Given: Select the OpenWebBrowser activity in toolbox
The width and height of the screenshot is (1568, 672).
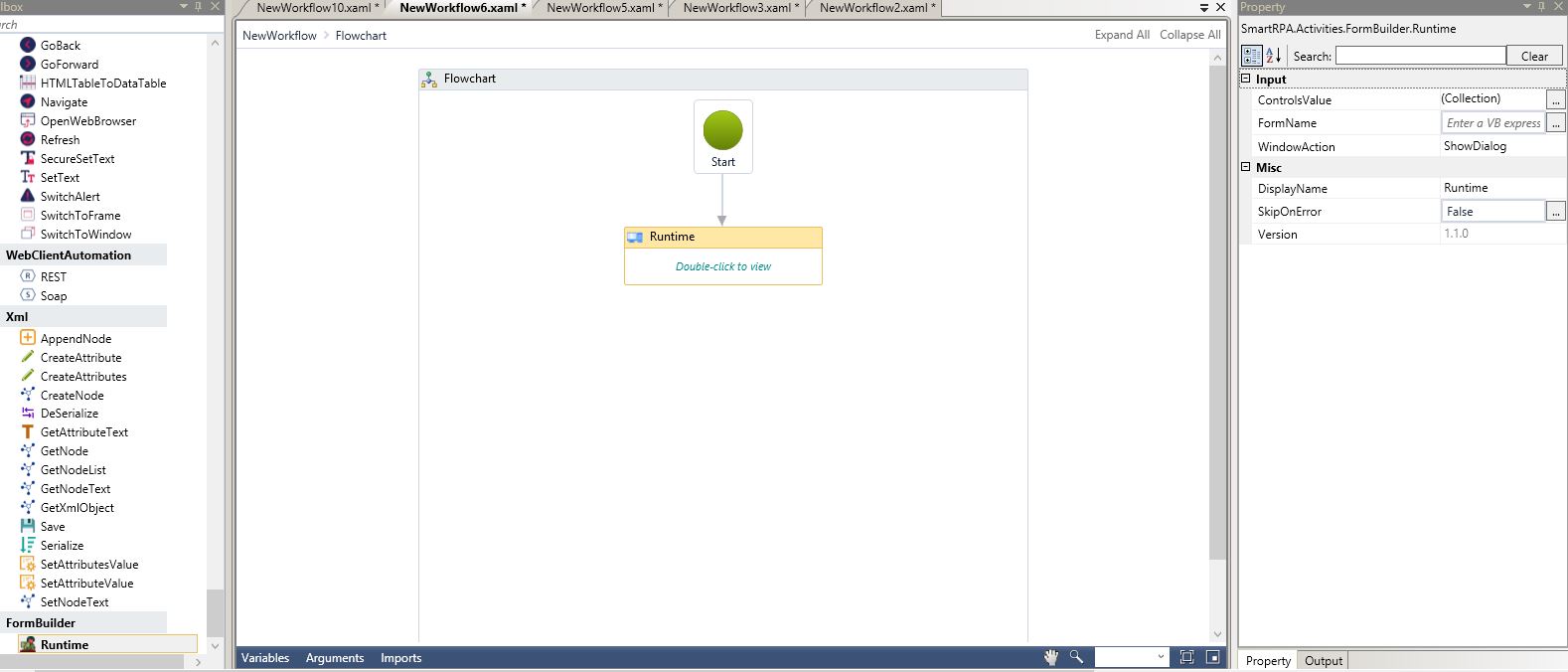Looking at the screenshot, I should (x=87, y=121).
